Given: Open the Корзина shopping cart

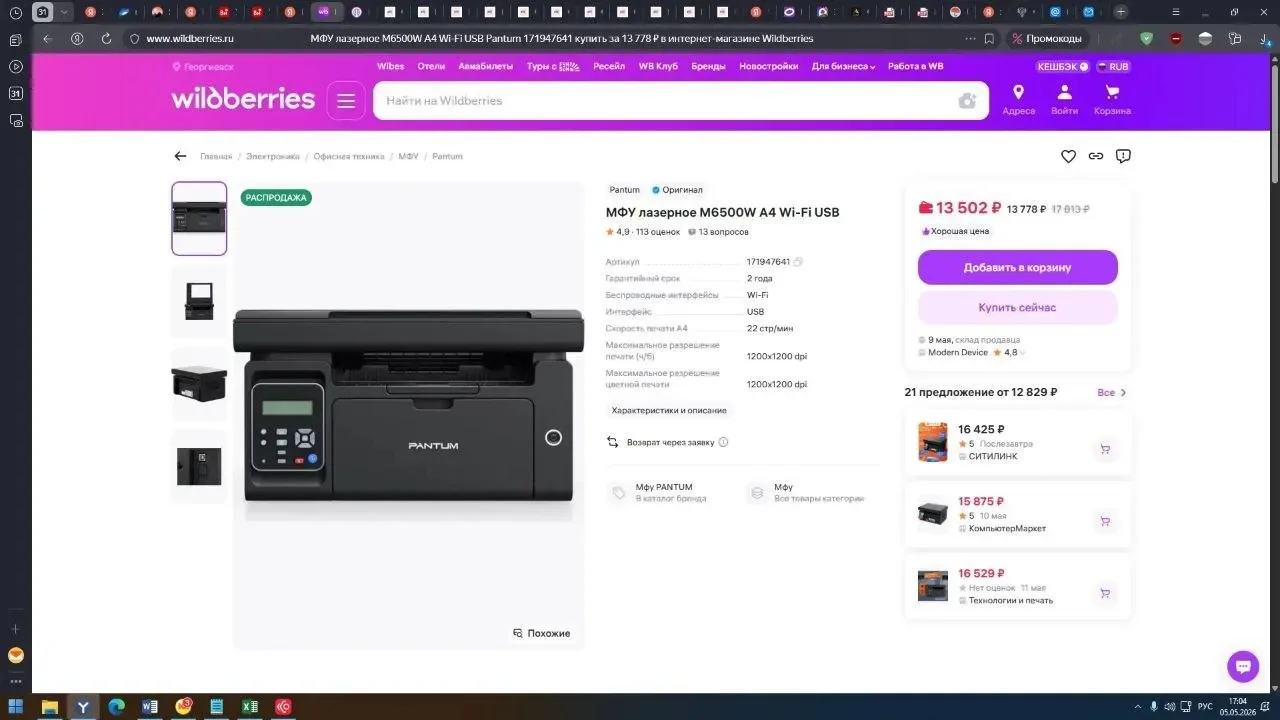Looking at the screenshot, I should click(x=1112, y=100).
